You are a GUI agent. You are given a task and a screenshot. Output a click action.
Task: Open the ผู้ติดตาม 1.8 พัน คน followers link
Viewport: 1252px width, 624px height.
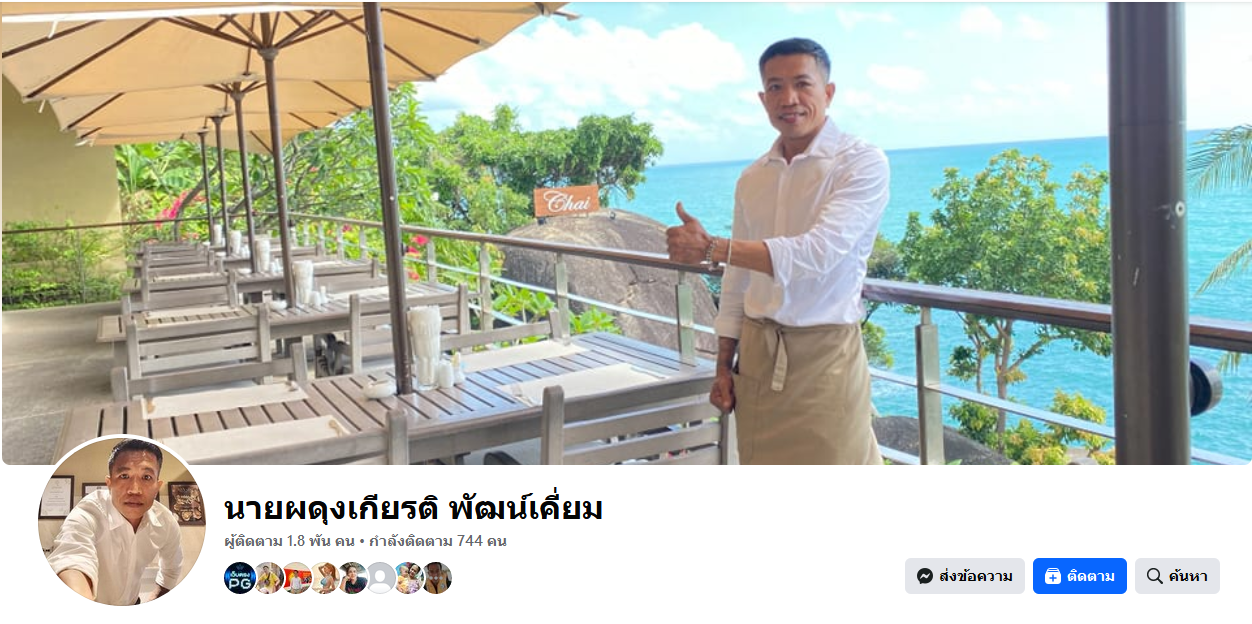coord(290,541)
